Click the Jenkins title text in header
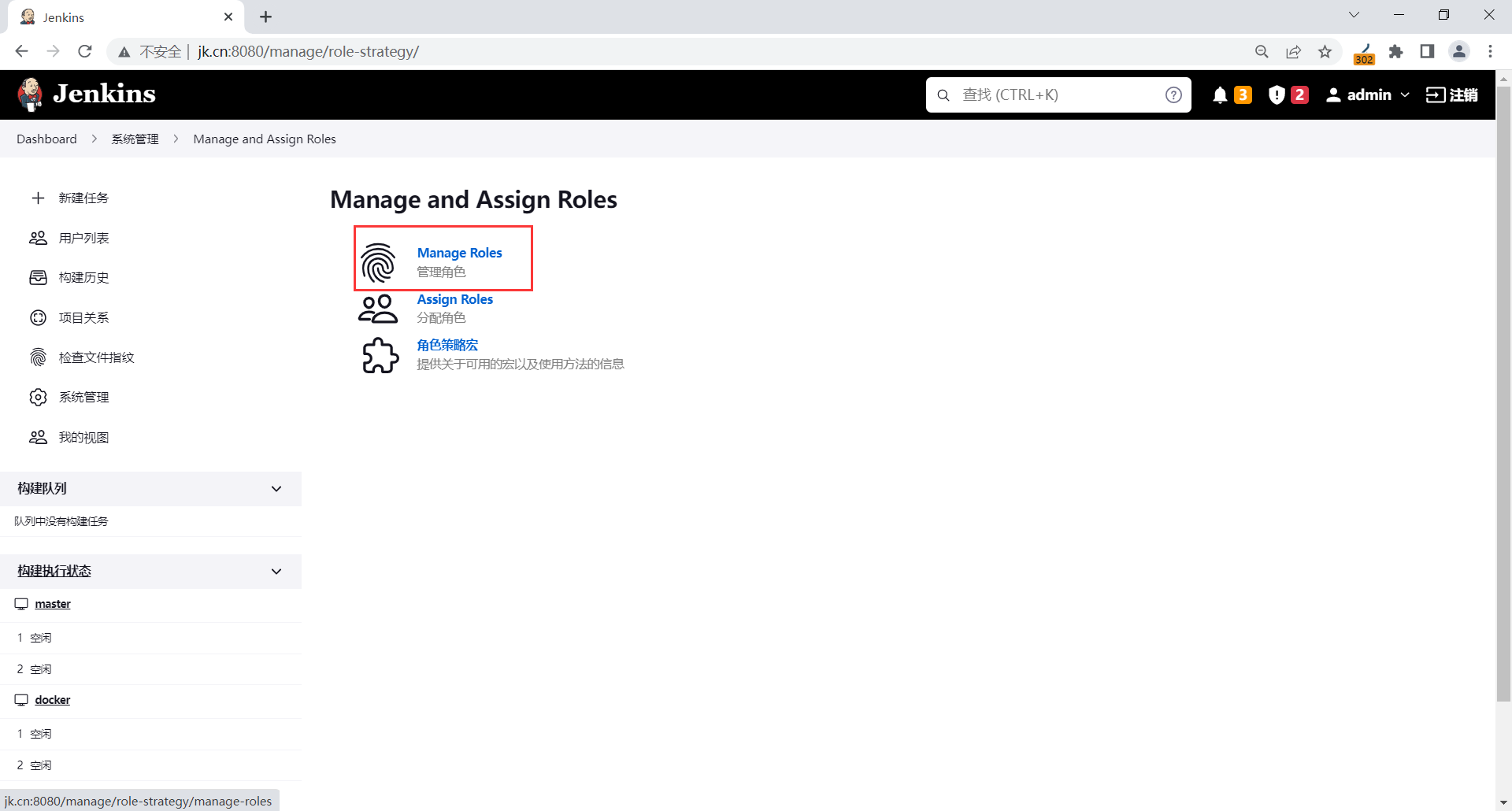1512x811 pixels. click(104, 94)
